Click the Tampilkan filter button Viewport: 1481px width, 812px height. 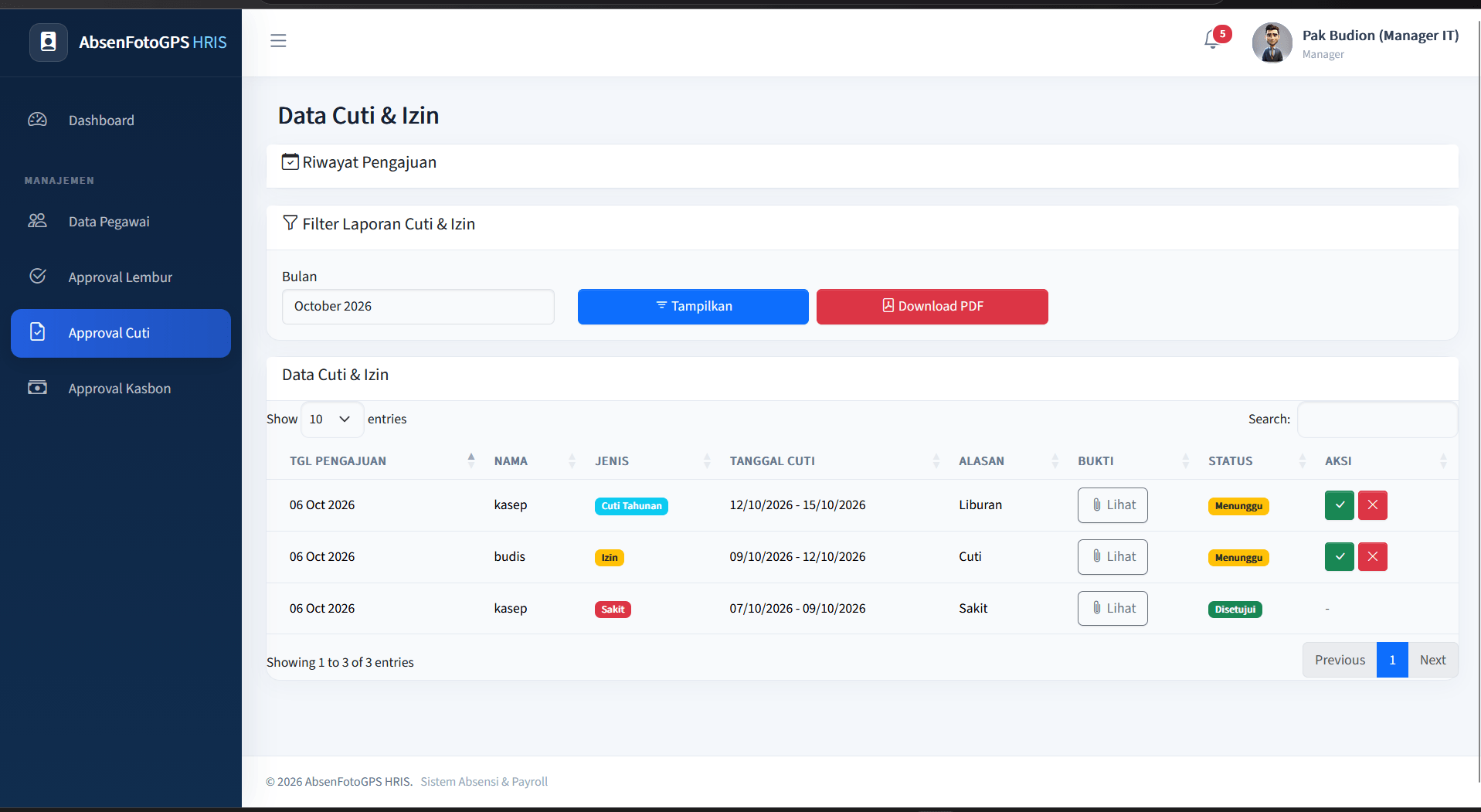pyautogui.click(x=693, y=307)
